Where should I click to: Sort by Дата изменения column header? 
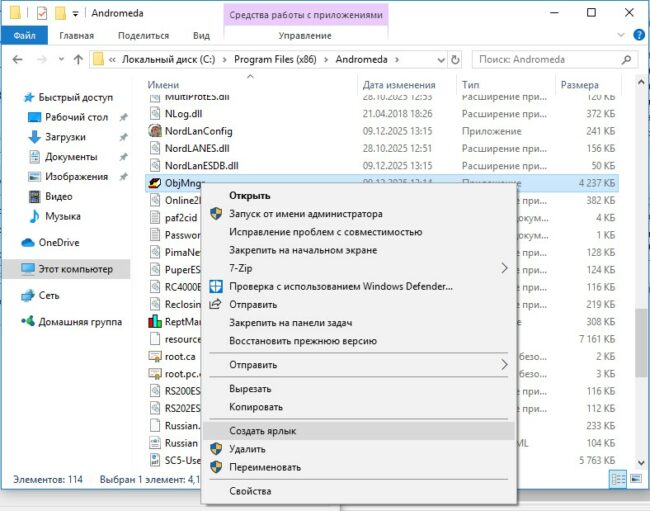click(400, 86)
